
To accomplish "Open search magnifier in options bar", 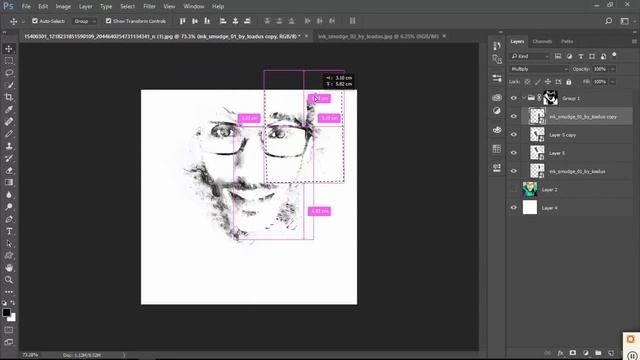I will (x=609, y=21).
